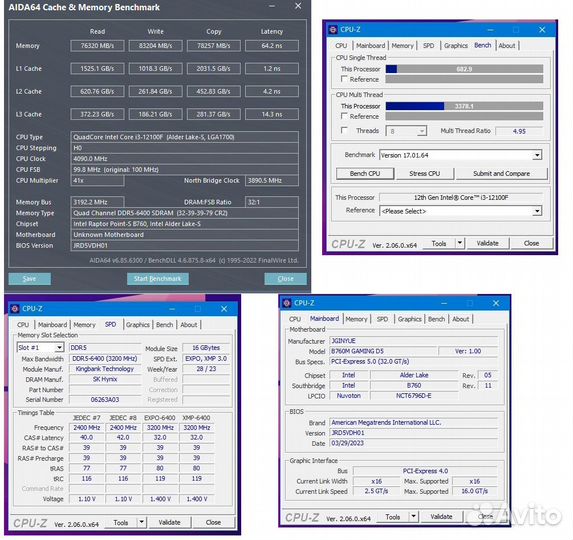Click XMP-6400 column header in Timings Table
The image size is (573, 540).
(196, 417)
